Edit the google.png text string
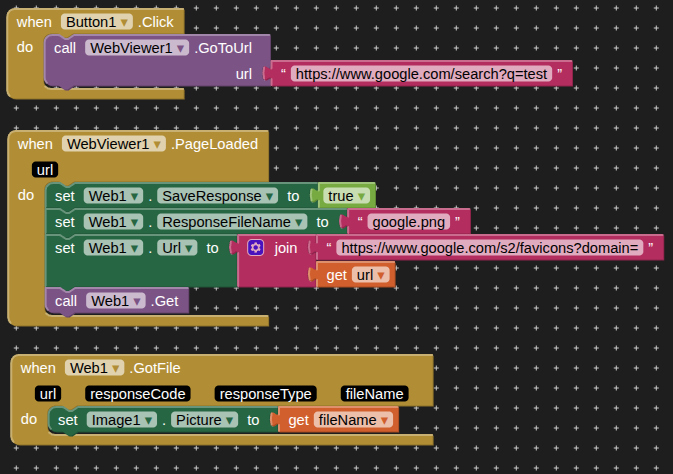673x474 pixels. tap(405, 222)
